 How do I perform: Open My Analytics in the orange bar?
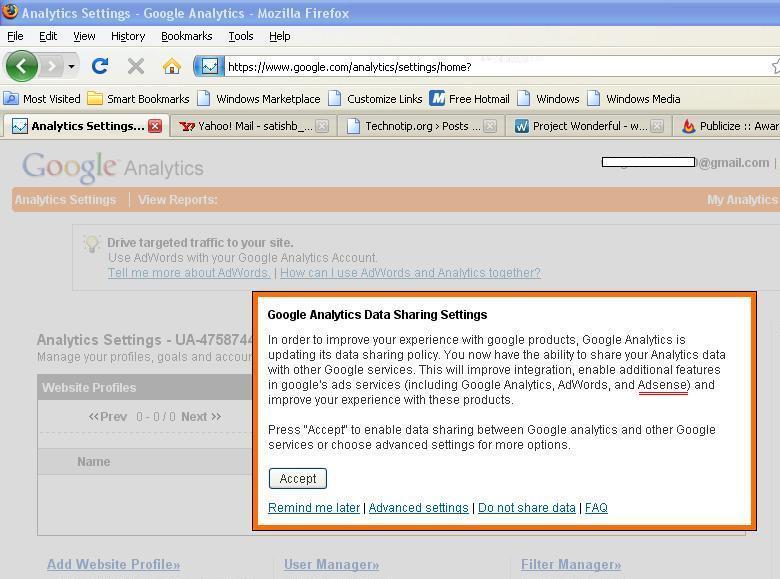coord(743,200)
